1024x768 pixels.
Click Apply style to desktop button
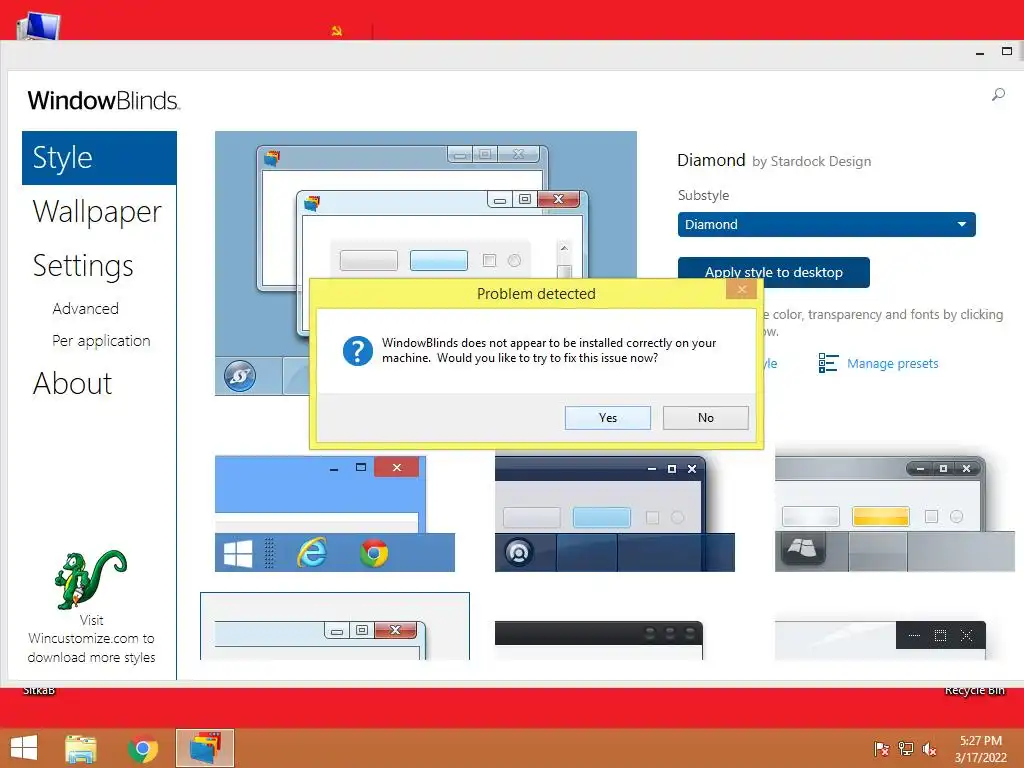coord(773,272)
